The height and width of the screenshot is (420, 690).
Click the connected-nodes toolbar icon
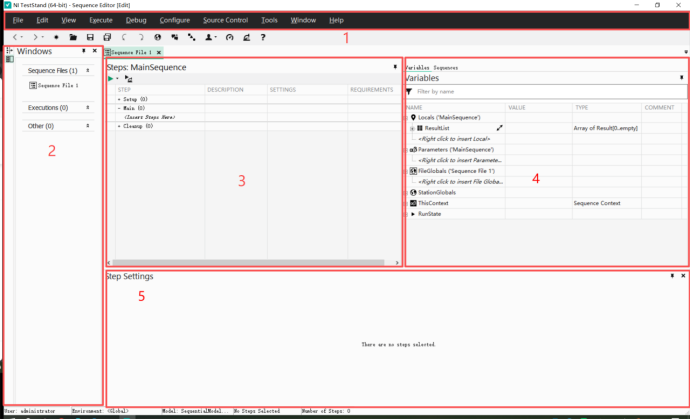coord(191,37)
